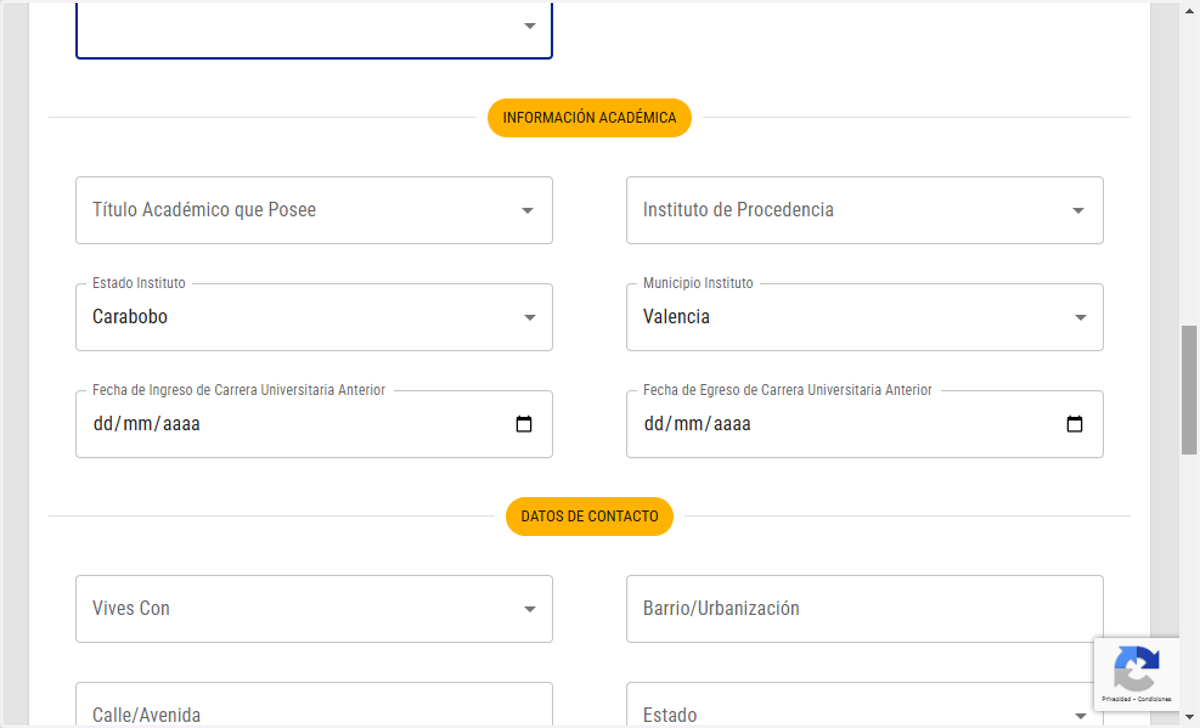Click Fecha de Ingreso date input field

tap(314, 424)
